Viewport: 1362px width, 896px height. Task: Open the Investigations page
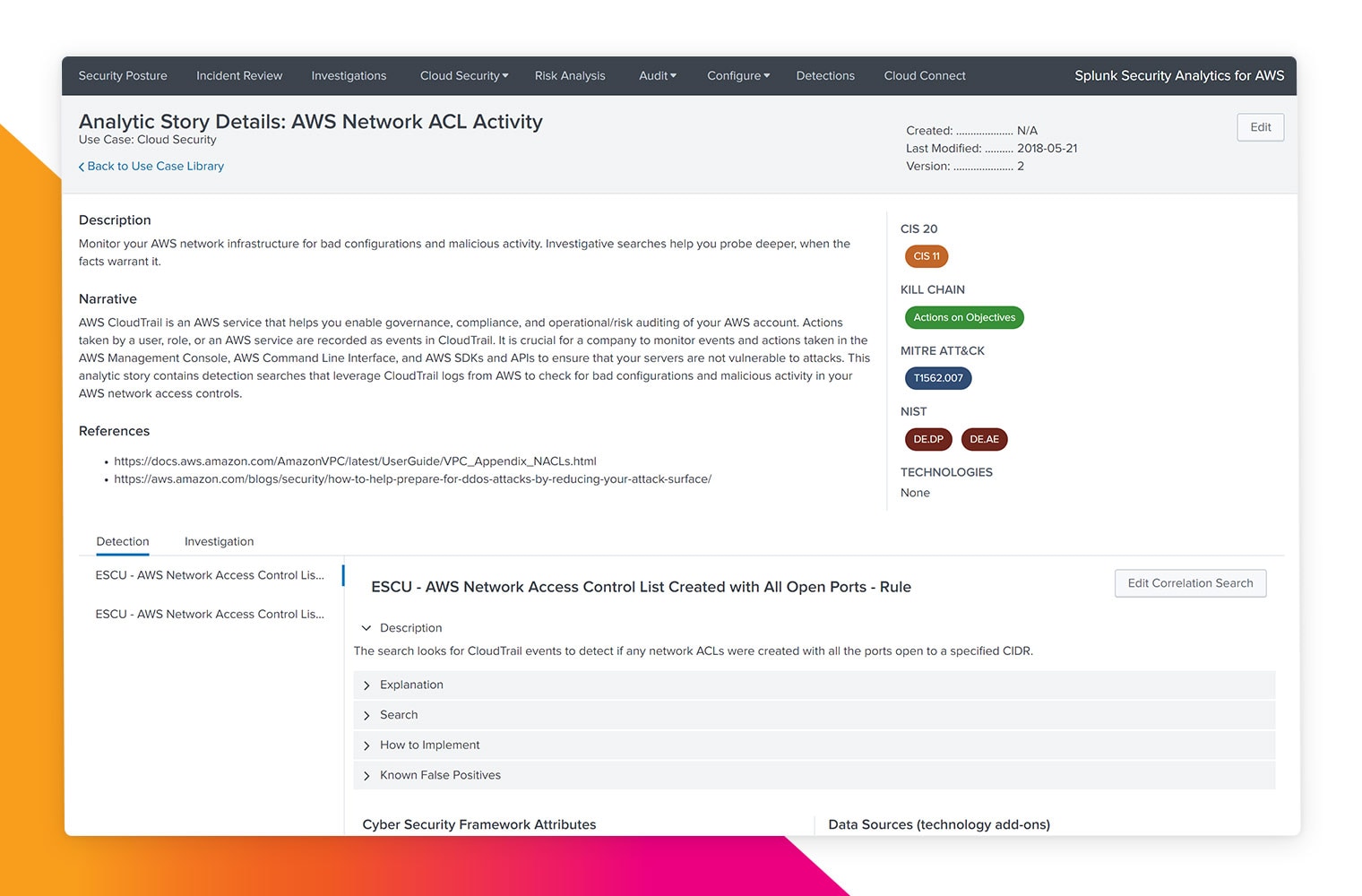349,76
